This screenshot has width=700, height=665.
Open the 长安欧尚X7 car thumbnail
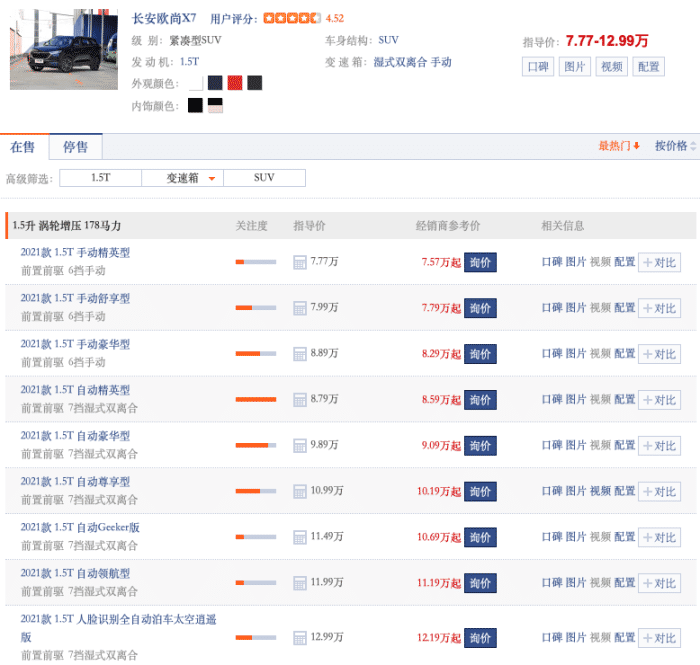64,49
